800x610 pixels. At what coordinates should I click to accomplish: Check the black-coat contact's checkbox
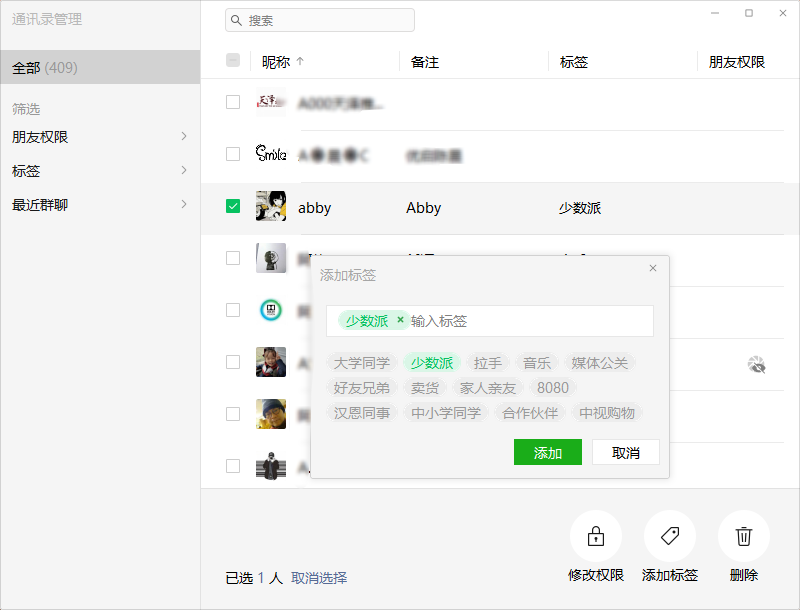(x=233, y=466)
